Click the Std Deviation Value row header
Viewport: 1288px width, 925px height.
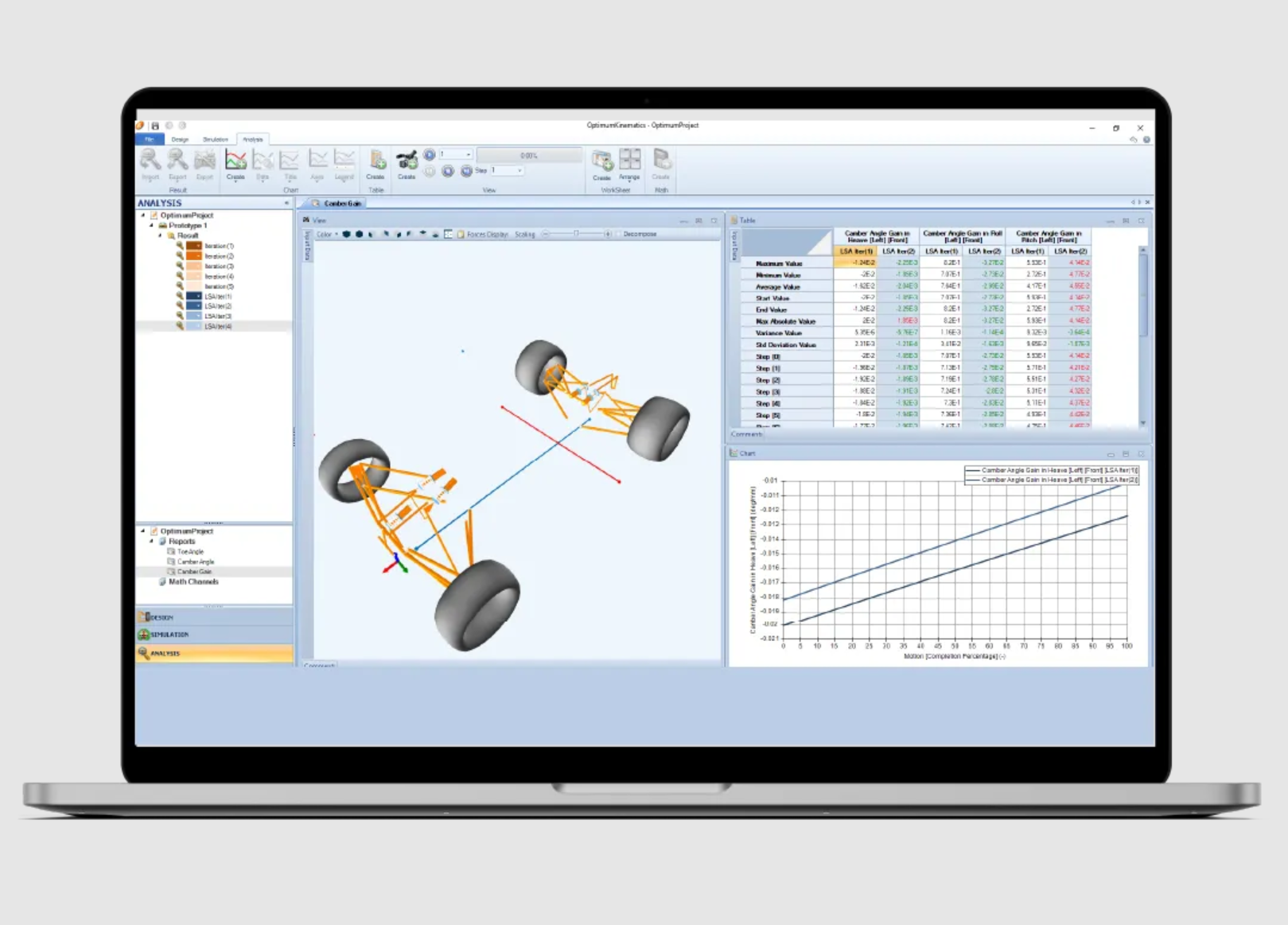tap(786, 345)
